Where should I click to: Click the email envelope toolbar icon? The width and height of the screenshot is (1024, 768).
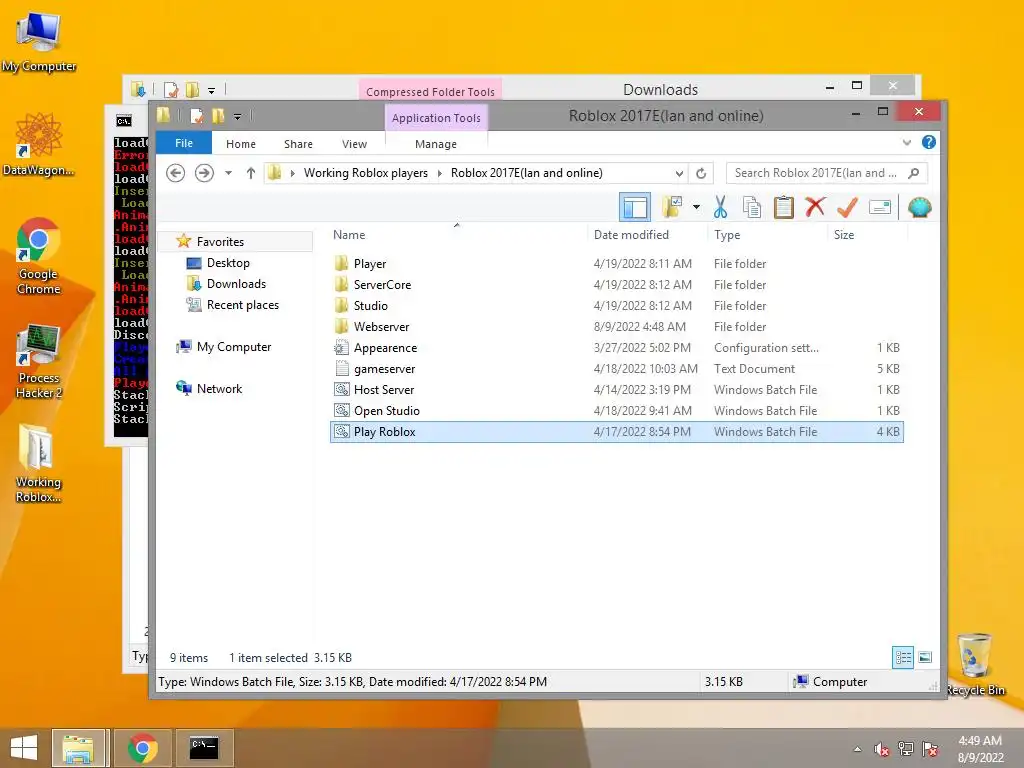coord(880,208)
